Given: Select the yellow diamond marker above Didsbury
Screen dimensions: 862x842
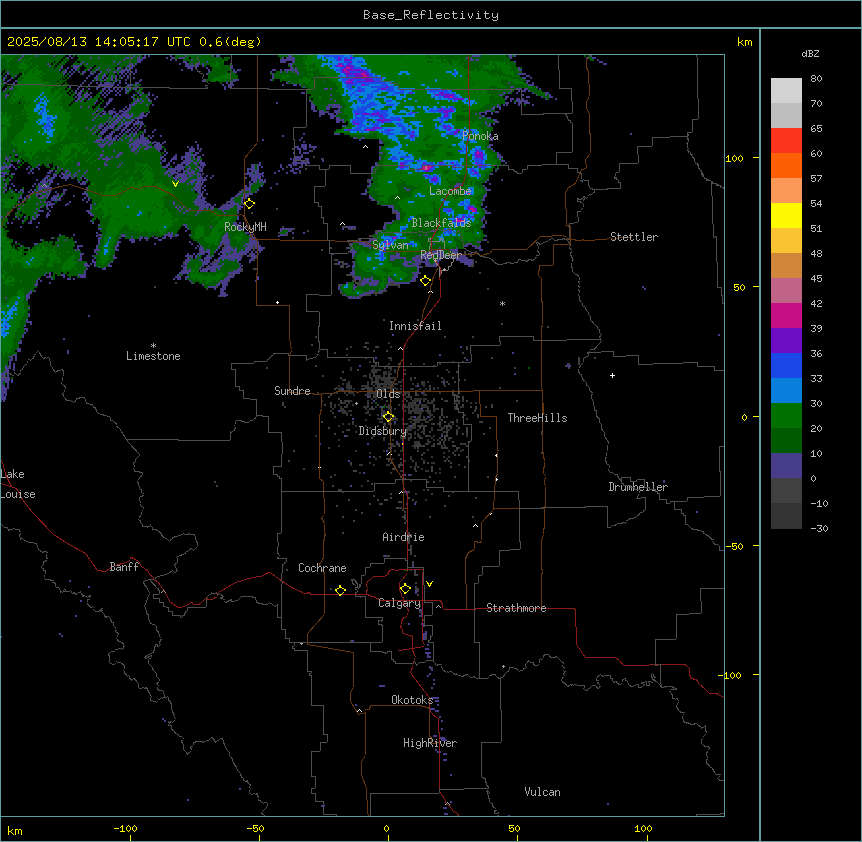Looking at the screenshot, I should (388, 417).
